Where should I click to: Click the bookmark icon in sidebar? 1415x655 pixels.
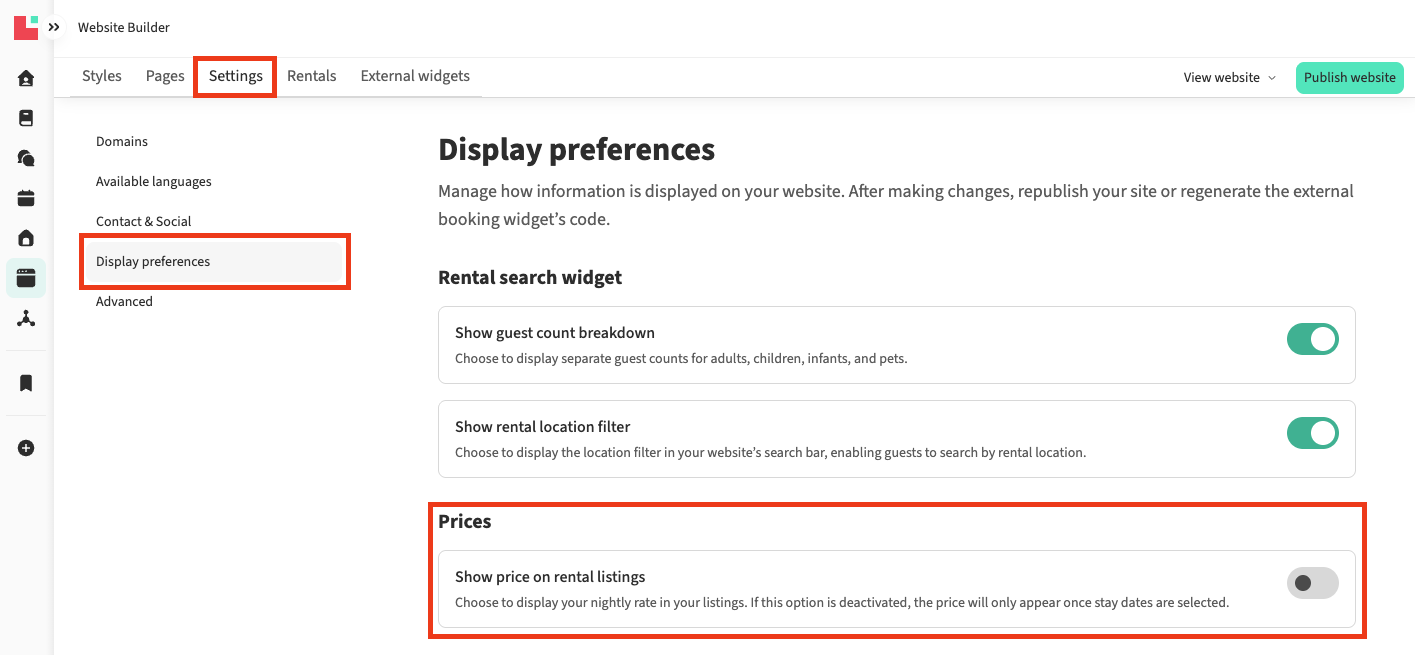(x=26, y=383)
